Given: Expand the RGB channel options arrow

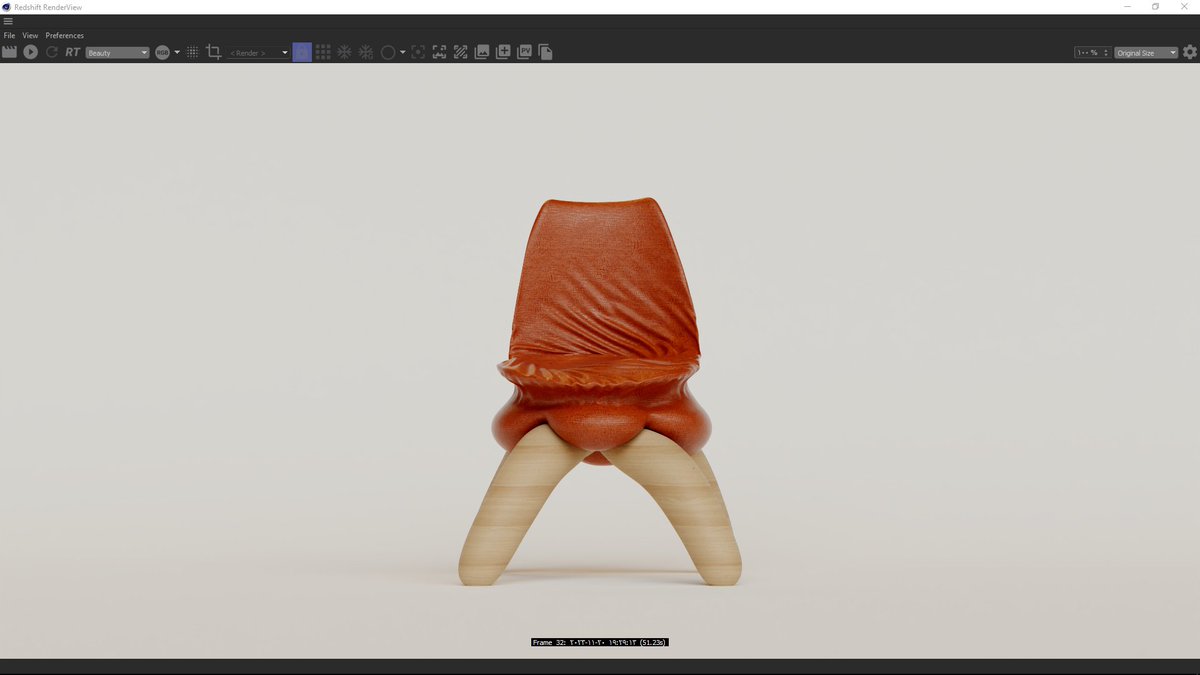Looking at the screenshot, I should tap(177, 52).
